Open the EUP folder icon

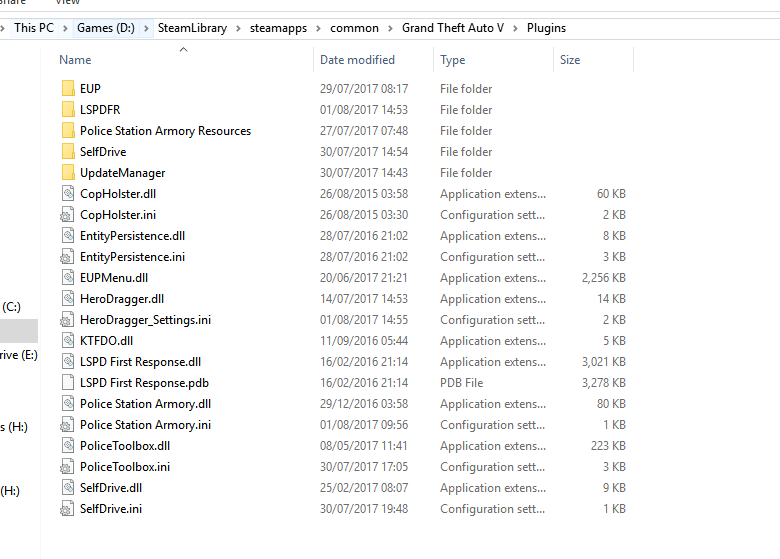[68, 89]
